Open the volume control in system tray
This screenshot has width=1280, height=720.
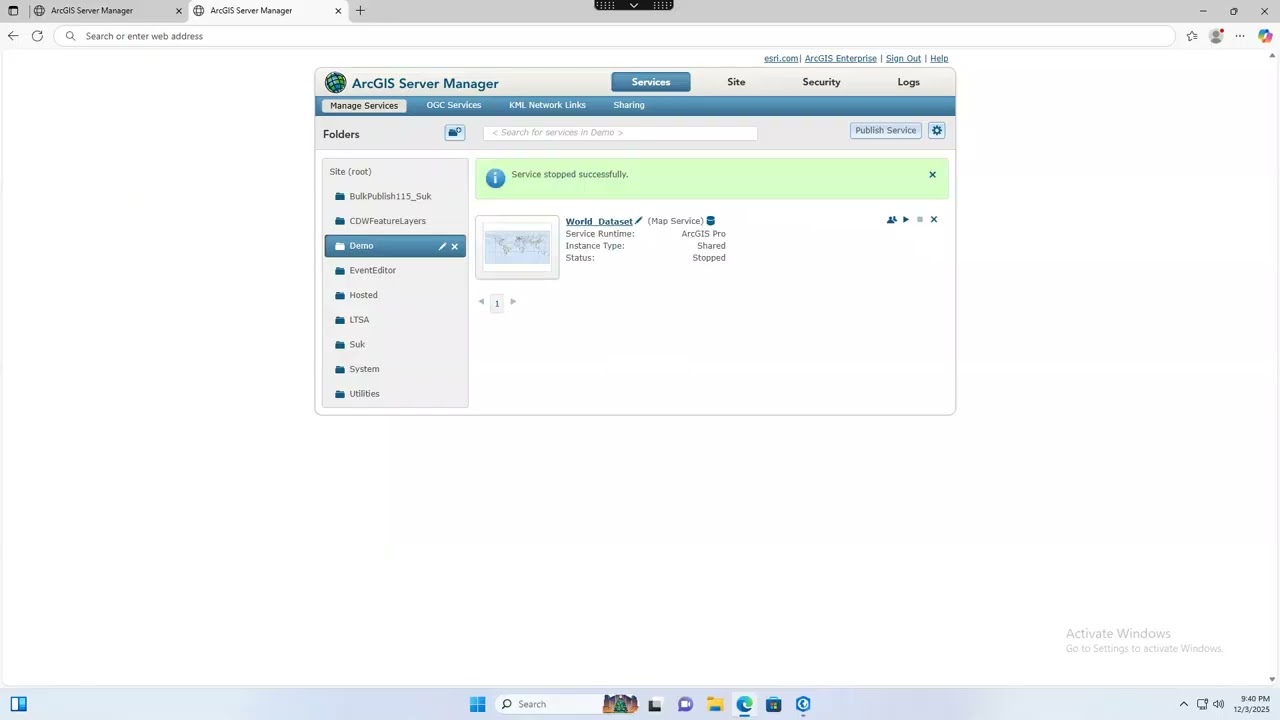[1218, 704]
